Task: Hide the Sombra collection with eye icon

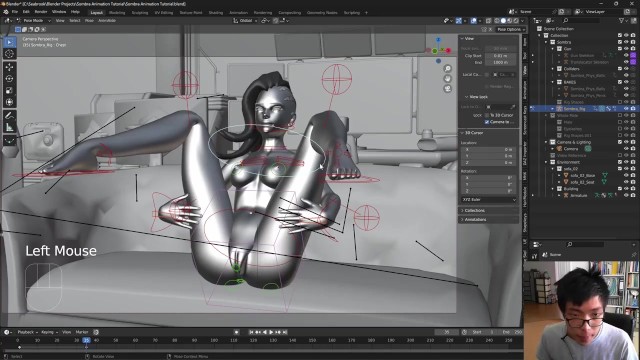Action: click(627, 42)
